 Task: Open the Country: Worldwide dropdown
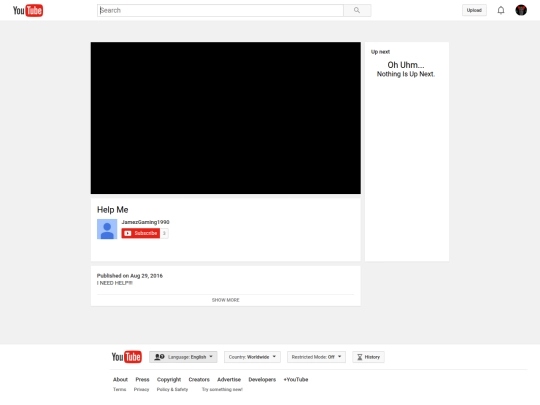pos(252,357)
